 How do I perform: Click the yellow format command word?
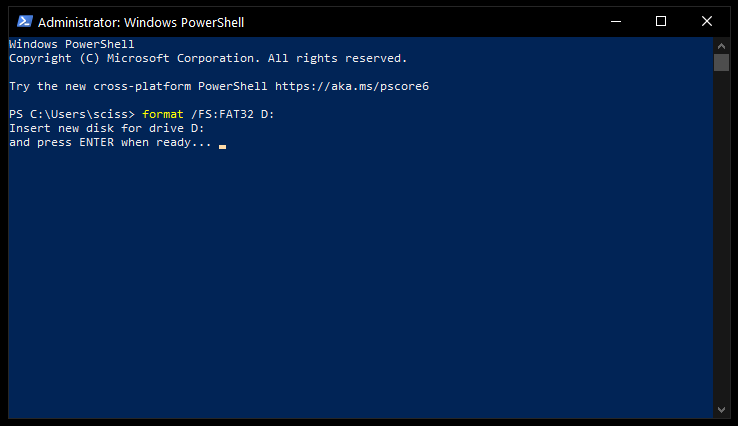coord(163,114)
